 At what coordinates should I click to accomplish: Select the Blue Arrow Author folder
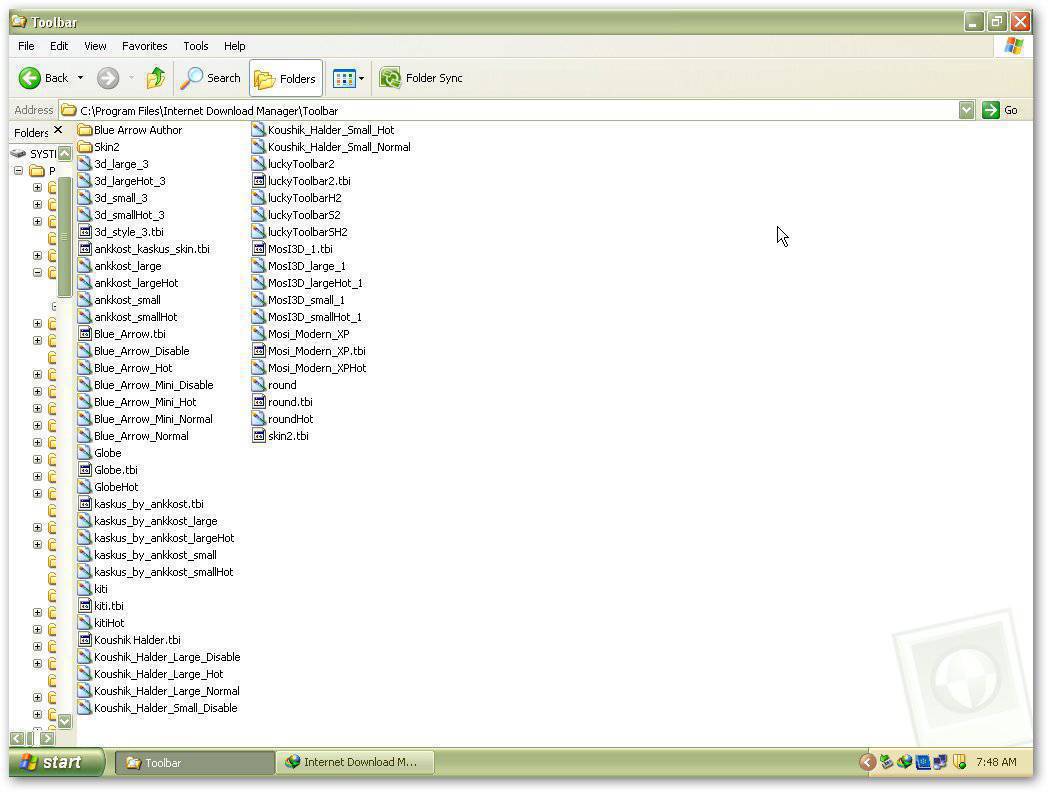[x=130, y=130]
